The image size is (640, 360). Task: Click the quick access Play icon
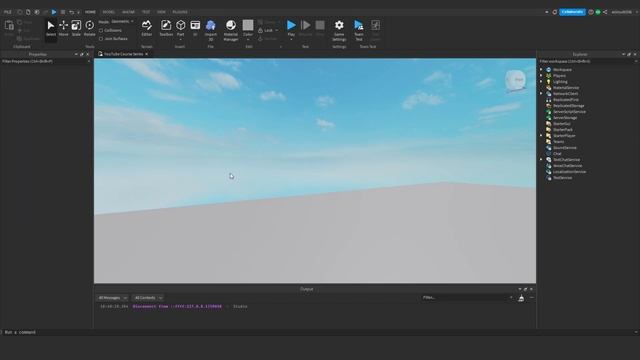click(54, 12)
